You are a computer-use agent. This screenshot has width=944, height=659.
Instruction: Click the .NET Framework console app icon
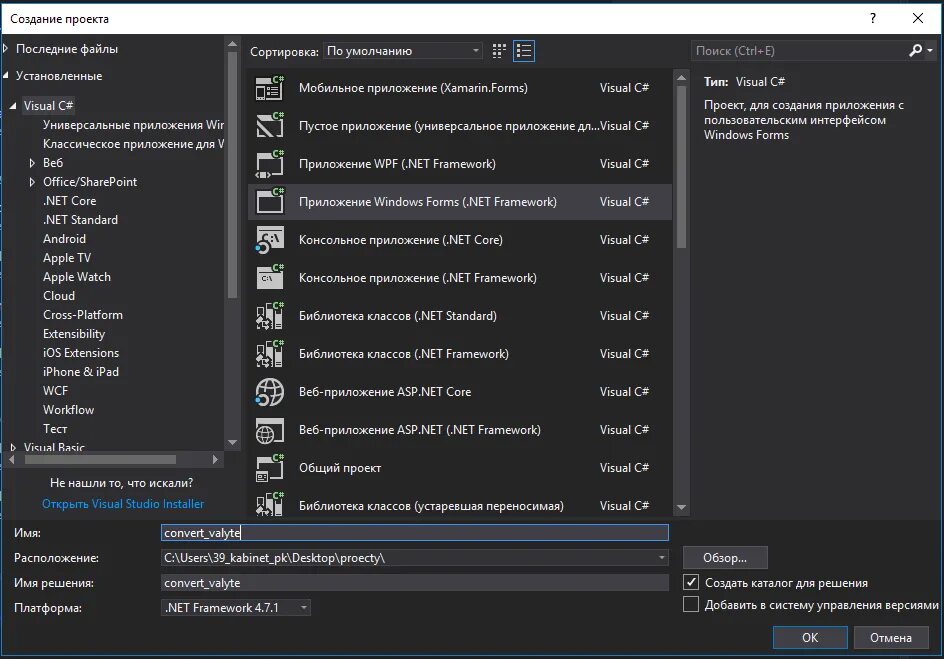coord(269,277)
